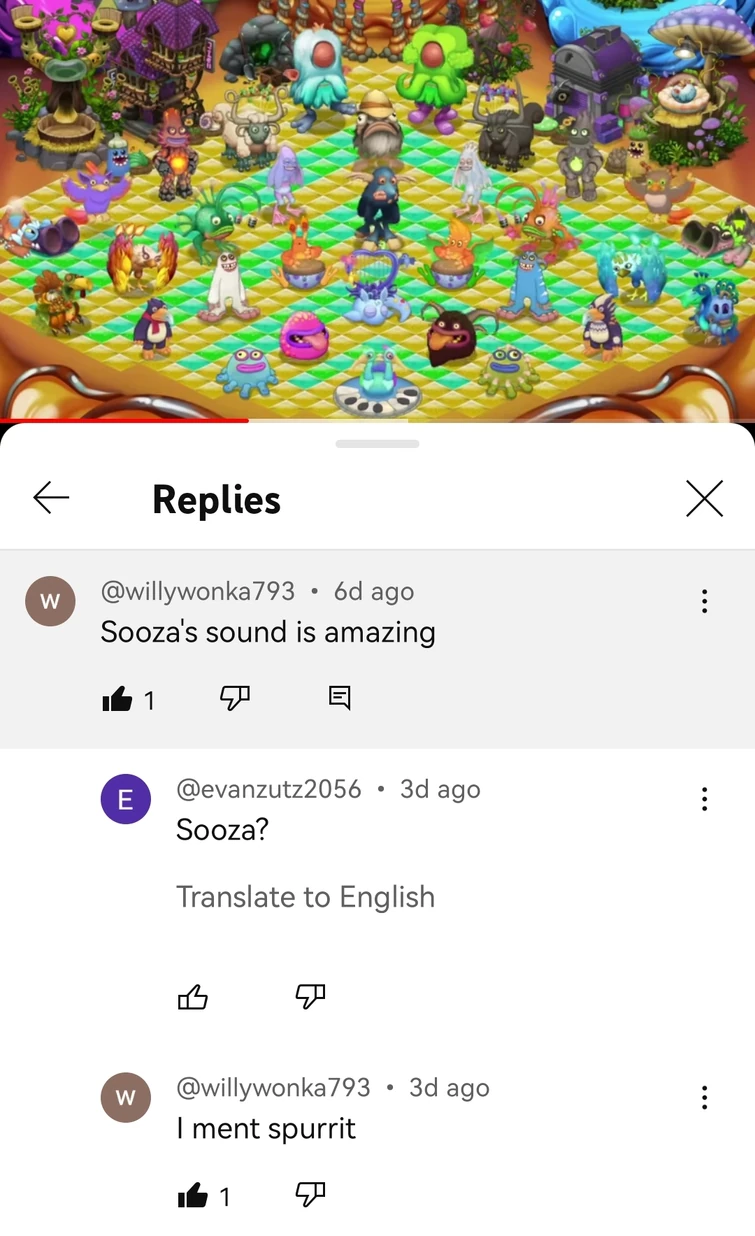Image resolution: width=755 pixels, height=1236 pixels.
Task: Tap the sheet drag handle above Replies
Action: (377, 444)
